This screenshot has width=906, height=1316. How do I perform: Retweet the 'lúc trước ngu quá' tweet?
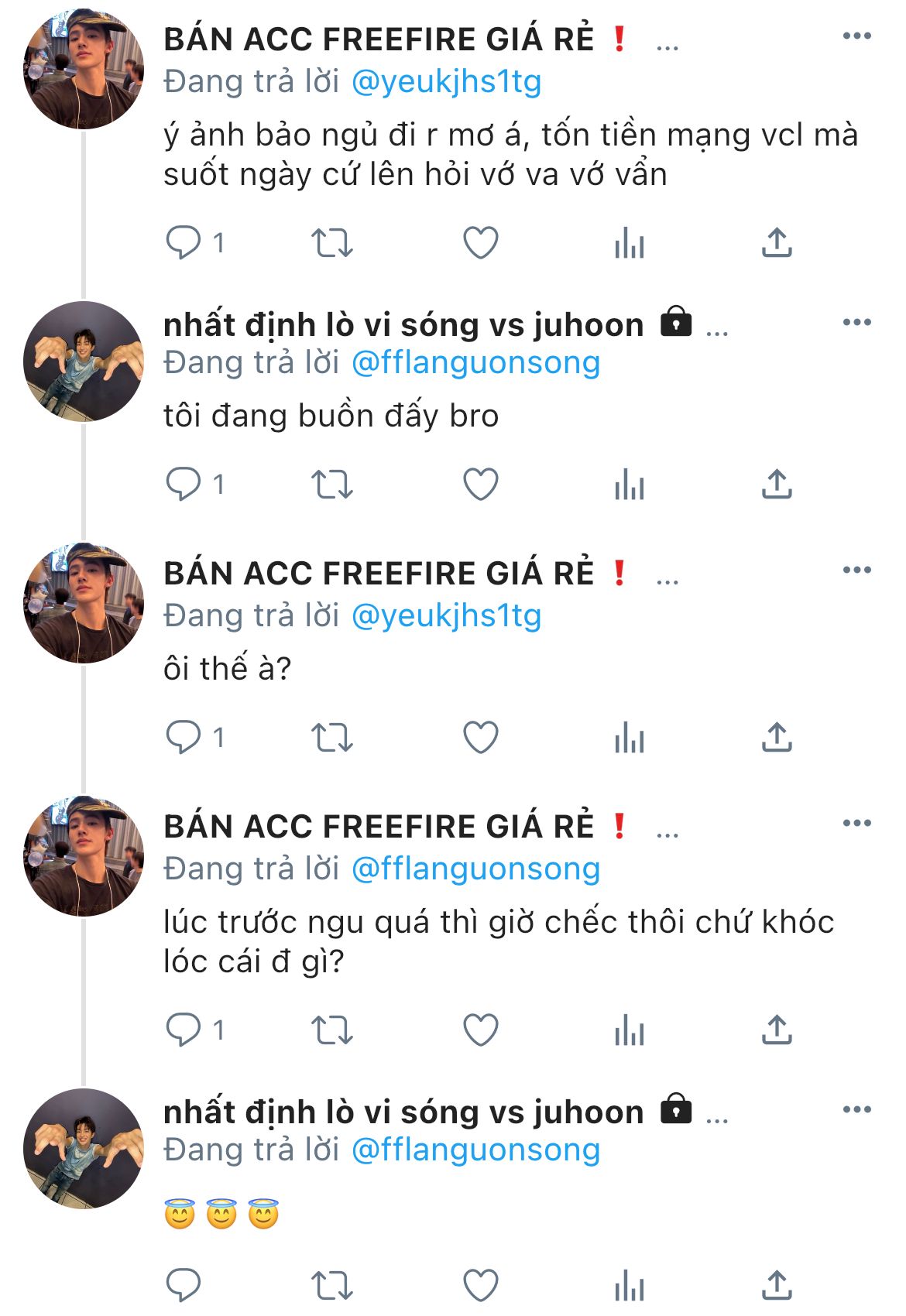331,1030
